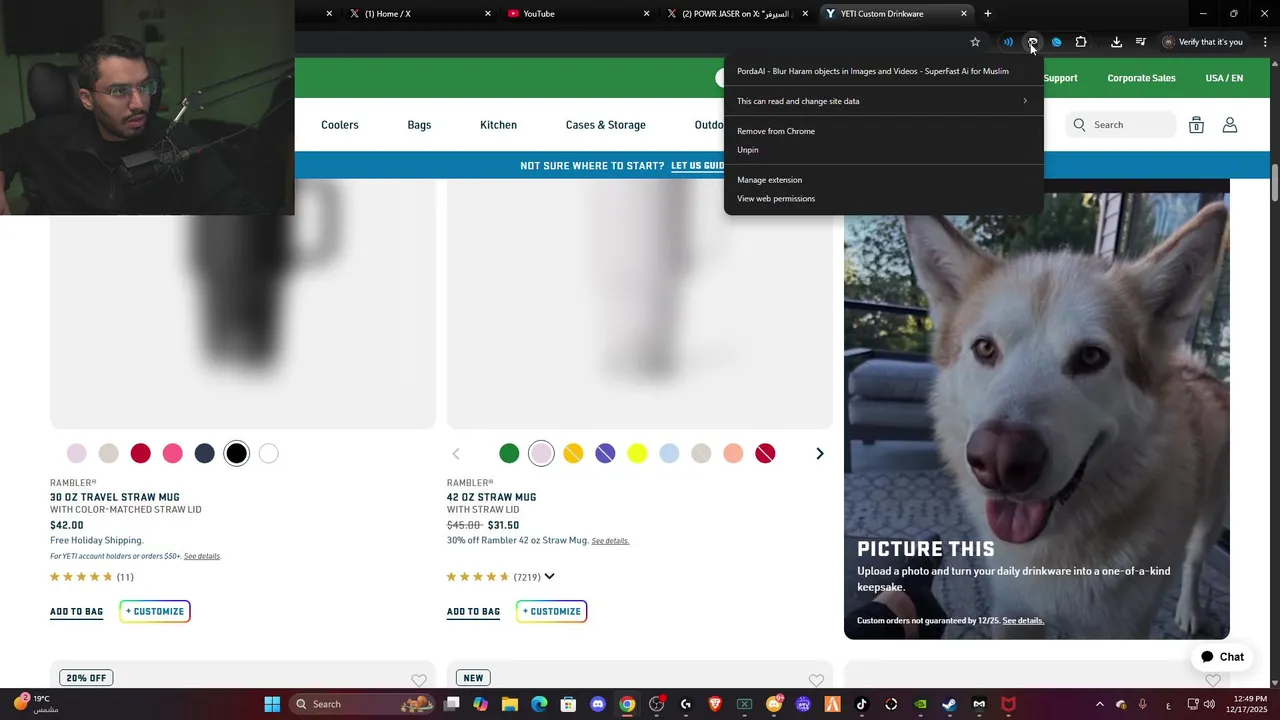The width and height of the screenshot is (1280, 720).
Task: Click the blue sound-wave extension icon
Action: point(1008,42)
